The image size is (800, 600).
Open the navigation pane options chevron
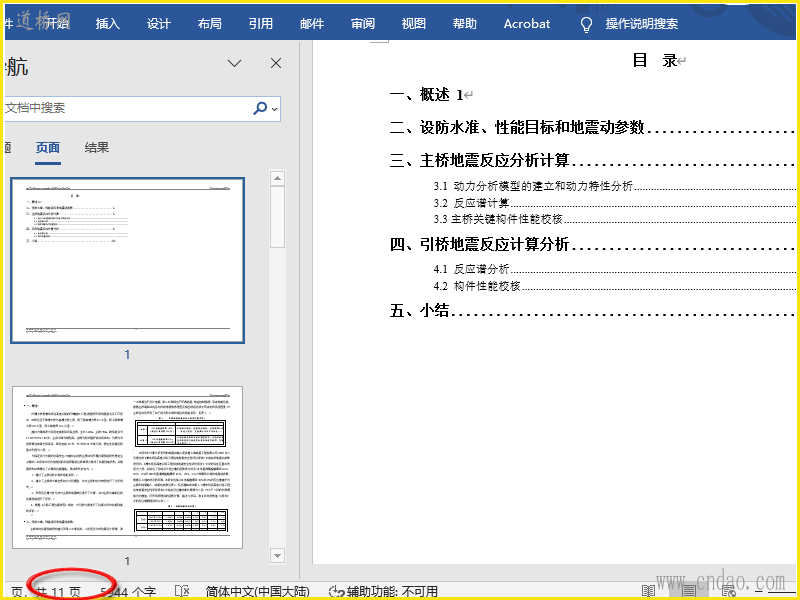pos(234,63)
